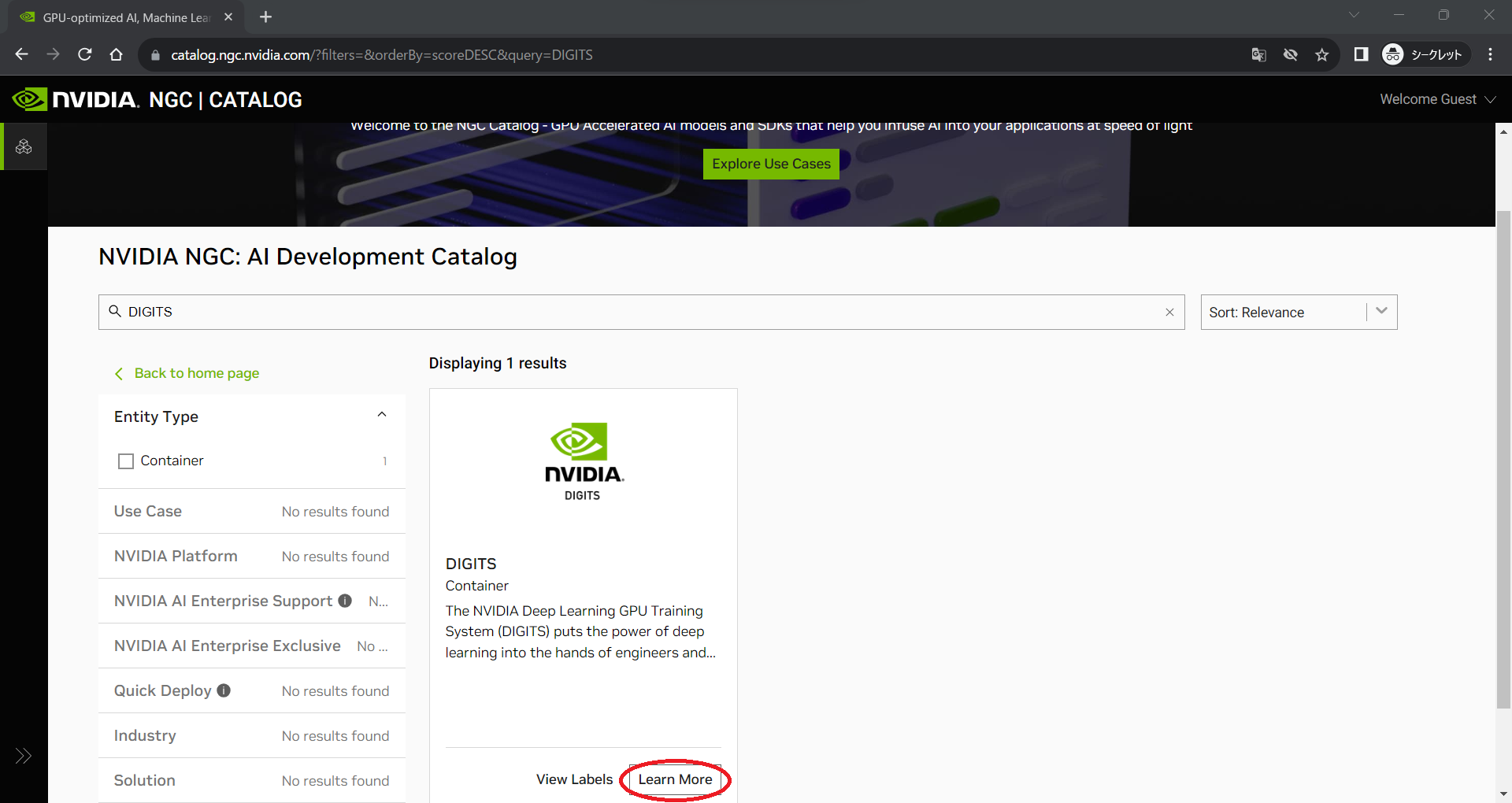Click the Container count '1'
The image size is (1512, 803).
point(384,461)
